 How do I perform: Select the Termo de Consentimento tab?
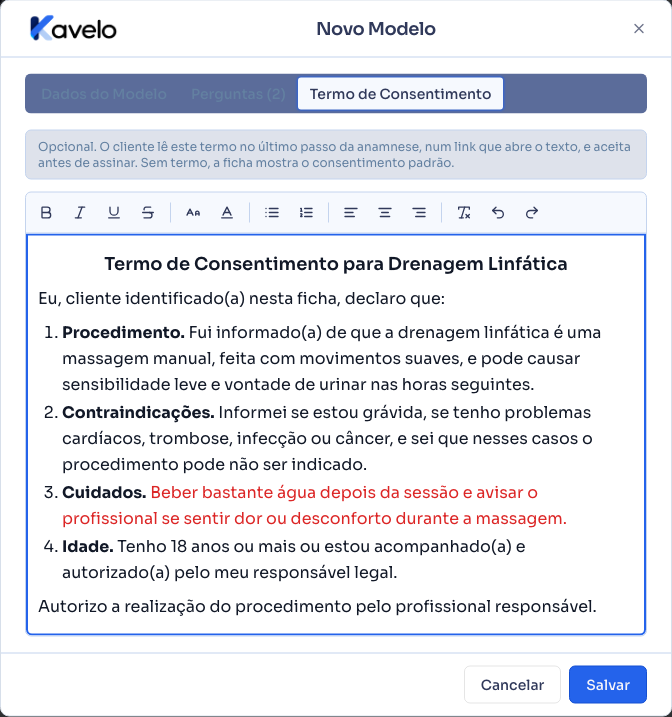(x=400, y=94)
